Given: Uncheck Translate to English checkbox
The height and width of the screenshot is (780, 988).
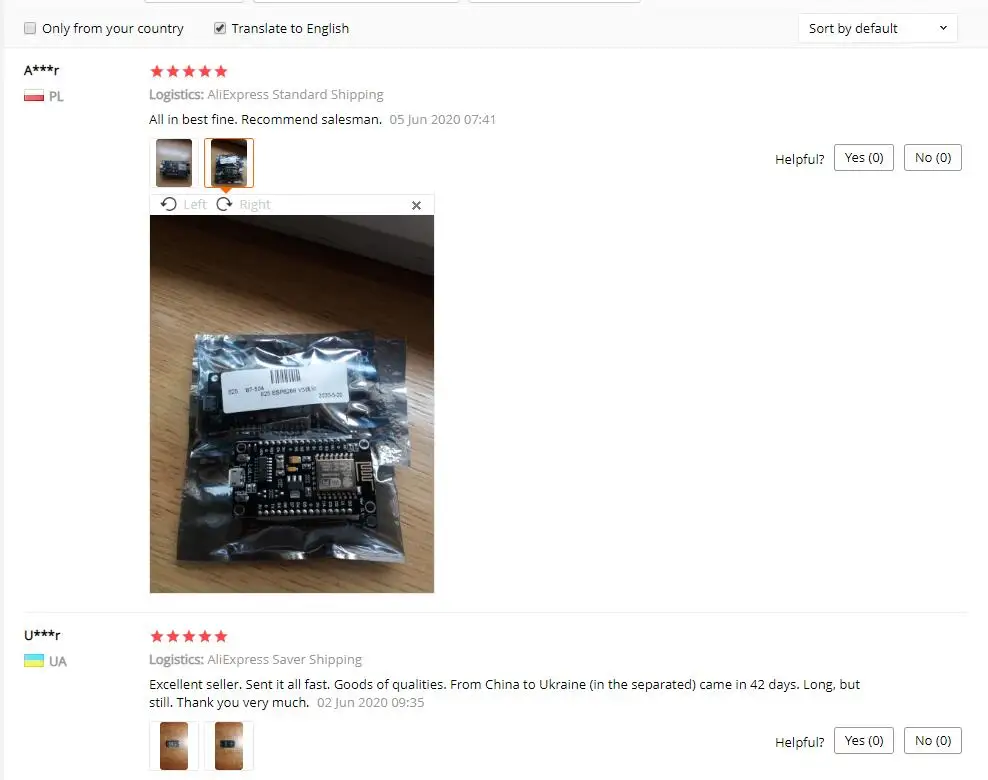Looking at the screenshot, I should (x=219, y=28).
